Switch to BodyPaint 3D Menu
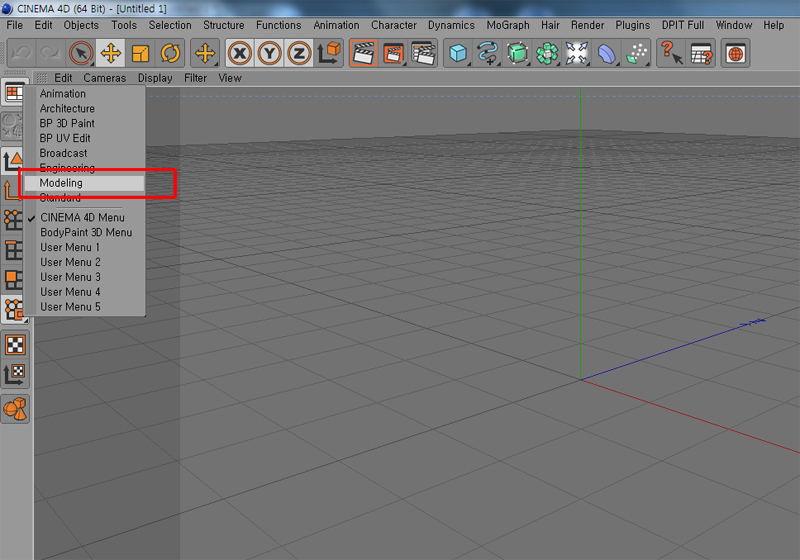The image size is (800, 560). click(x=86, y=232)
